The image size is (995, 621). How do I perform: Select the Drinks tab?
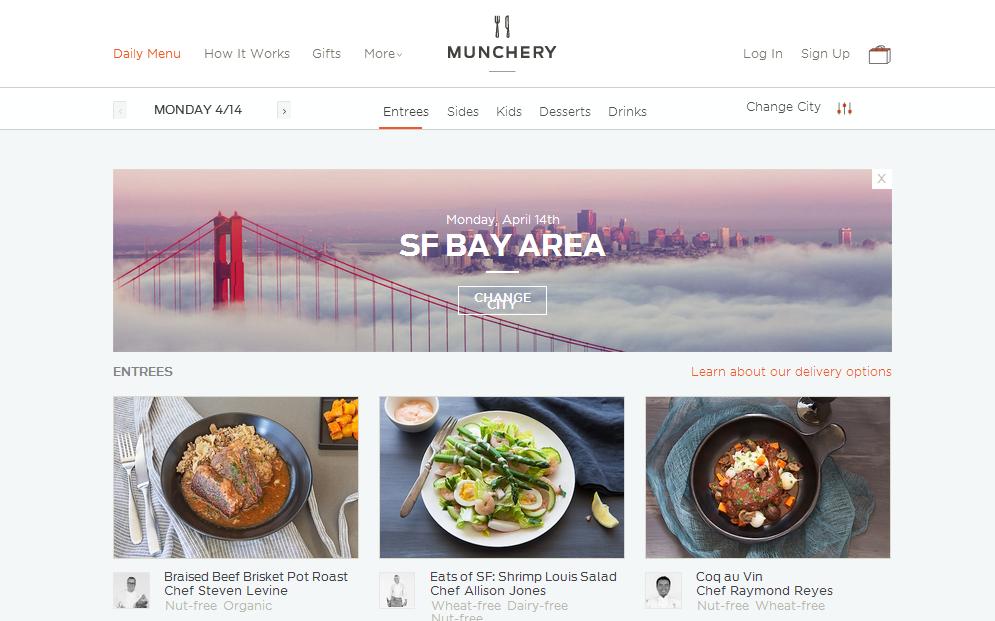tap(627, 112)
